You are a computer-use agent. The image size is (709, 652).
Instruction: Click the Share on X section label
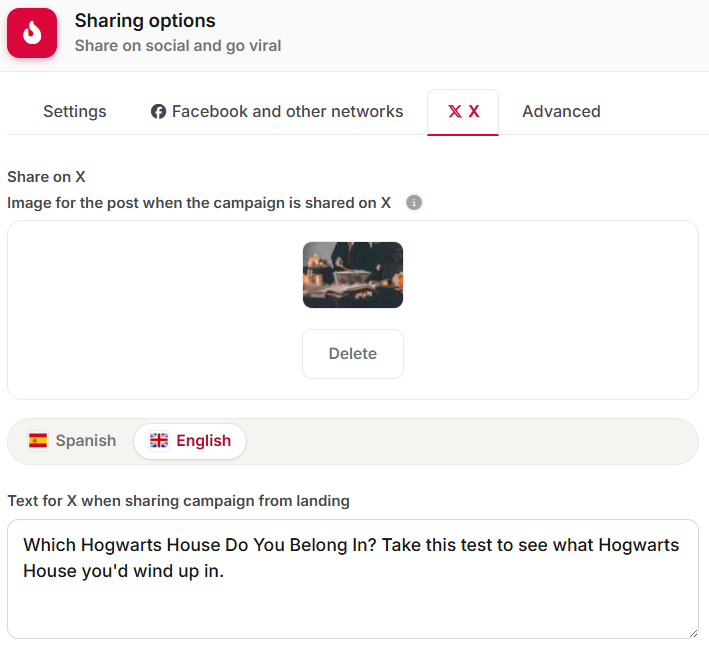[x=46, y=177]
